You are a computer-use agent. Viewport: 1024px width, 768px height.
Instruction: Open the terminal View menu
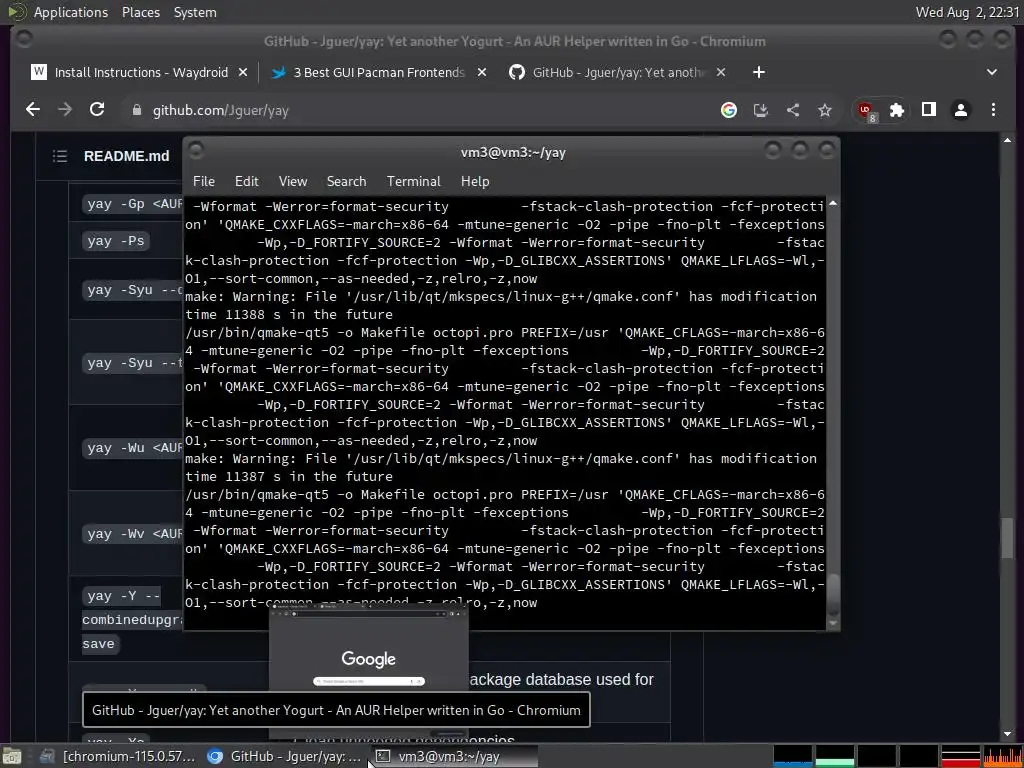(293, 182)
